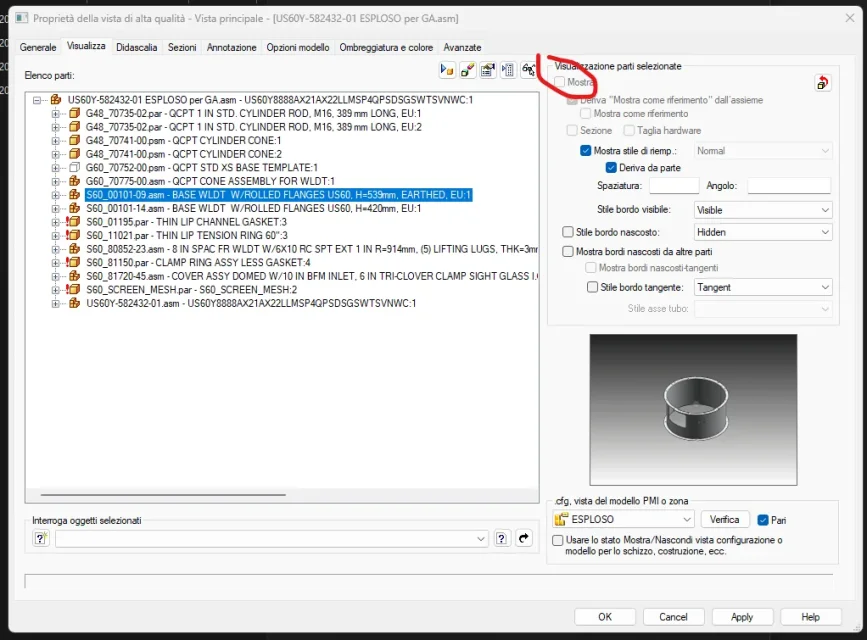
Task: Click the query icon left of Interroga field
Action: [x=41, y=538]
